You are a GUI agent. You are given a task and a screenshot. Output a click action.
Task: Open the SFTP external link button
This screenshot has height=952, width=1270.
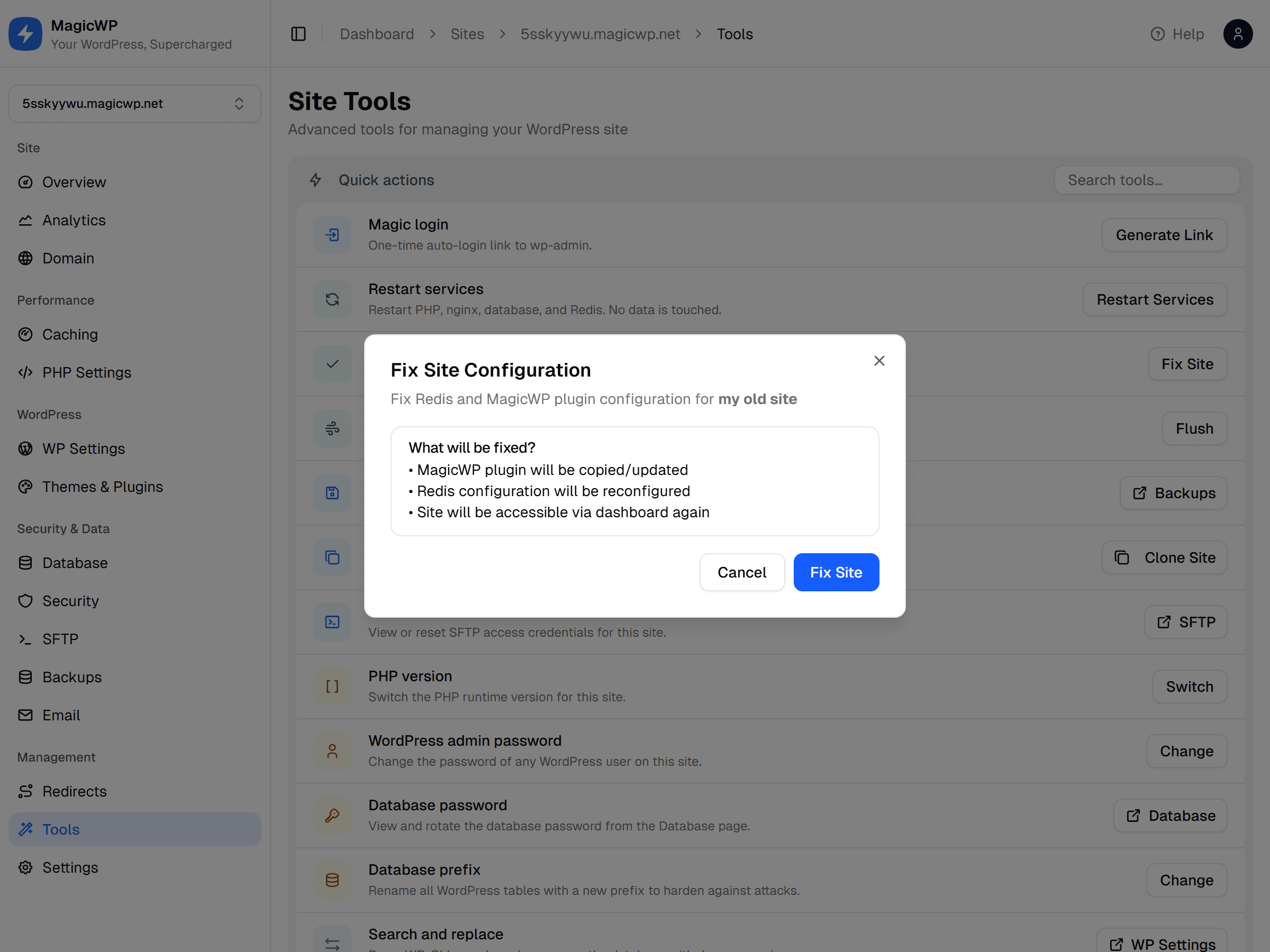(x=1186, y=622)
